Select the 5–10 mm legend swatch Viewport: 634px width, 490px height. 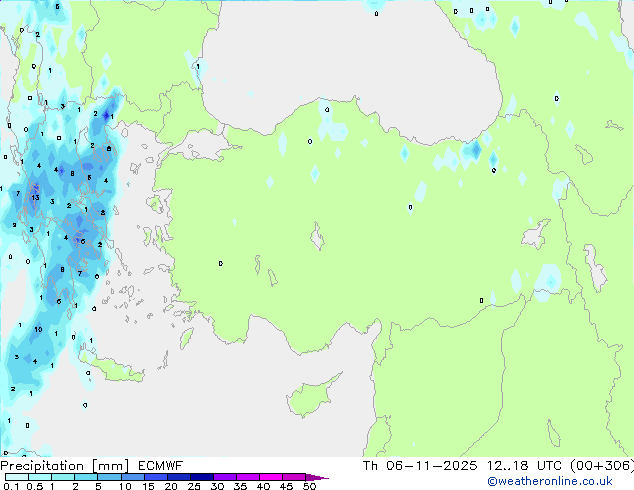(109, 477)
